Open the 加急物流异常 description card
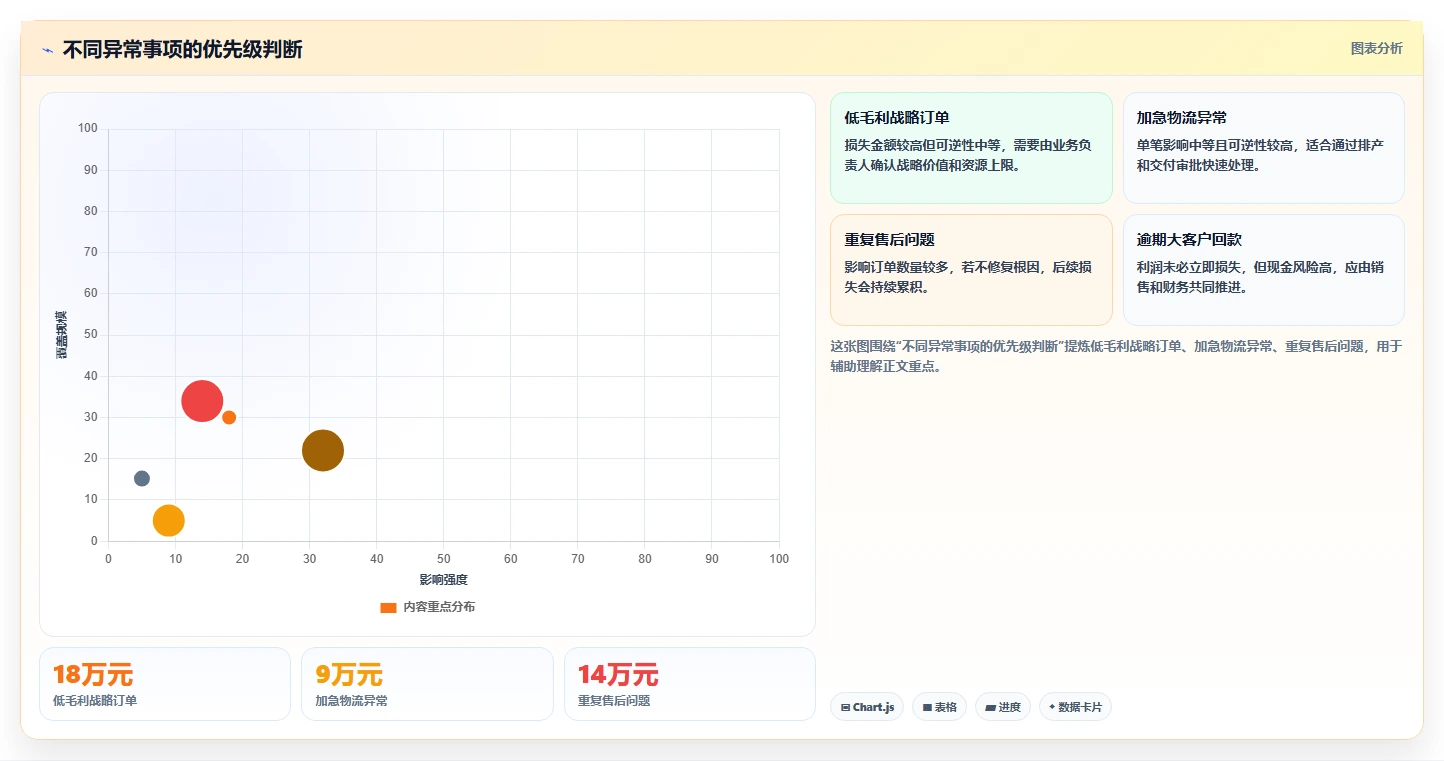 pos(1263,148)
